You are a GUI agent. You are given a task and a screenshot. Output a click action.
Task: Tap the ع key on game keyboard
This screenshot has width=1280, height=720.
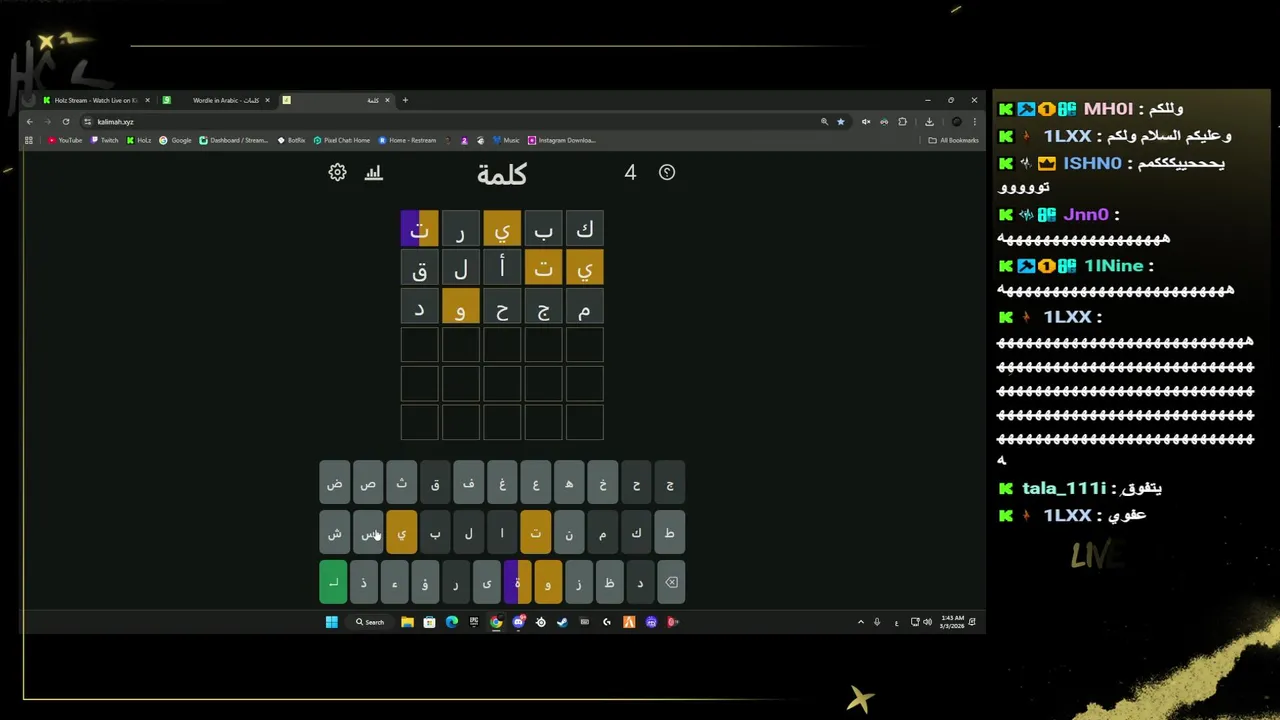[x=535, y=483]
